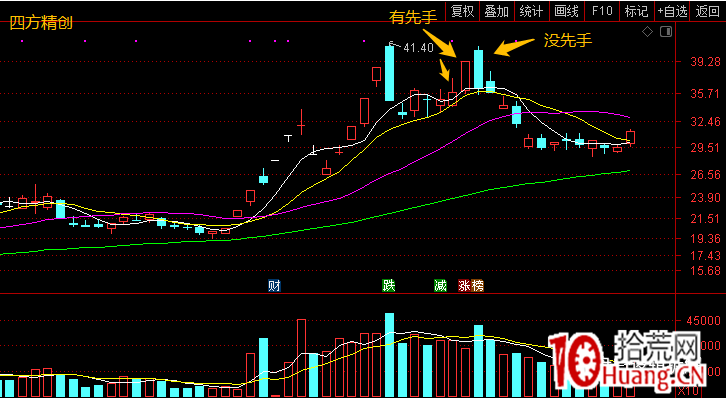The height and width of the screenshot is (398, 726).
Task: Open F10 company information
Action: click(x=602, y=11)
